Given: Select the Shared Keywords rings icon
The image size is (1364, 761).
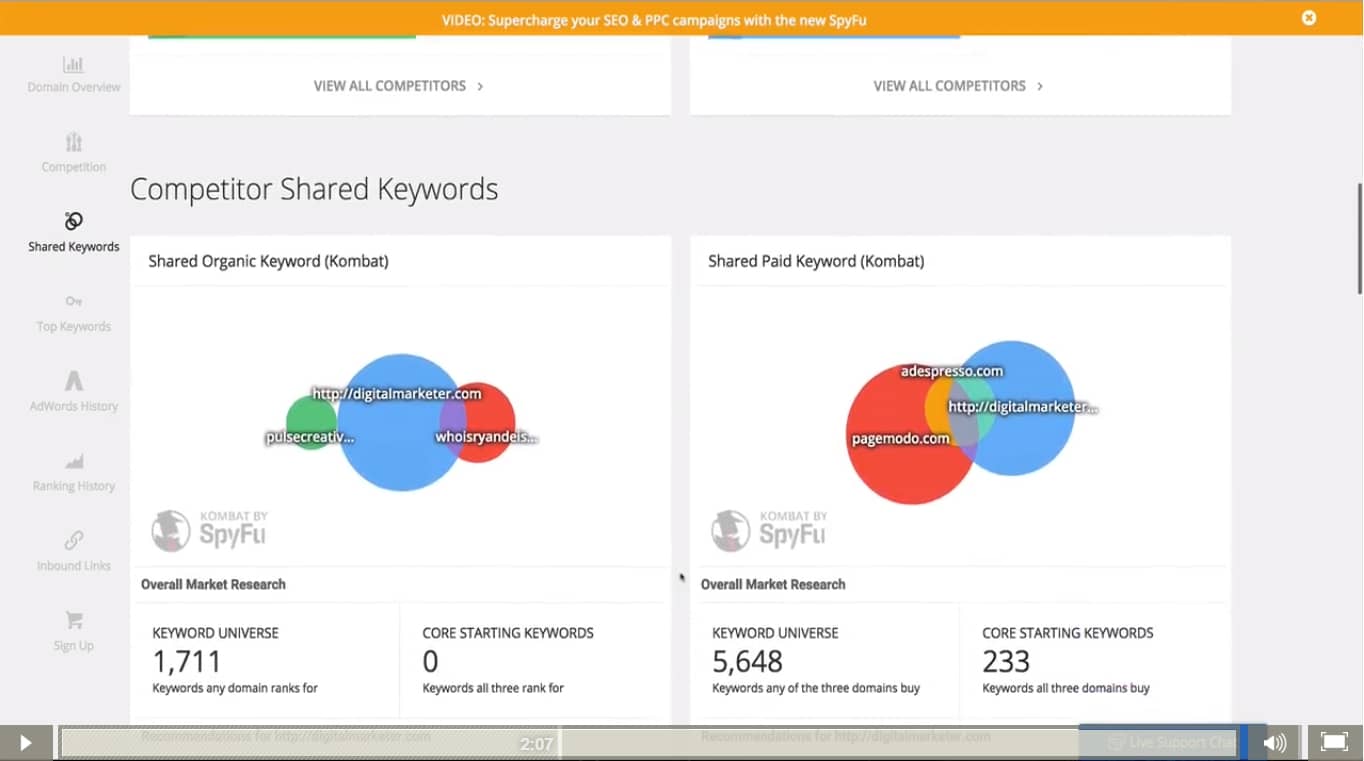Looking at the screenshot, I should (73, 221).
